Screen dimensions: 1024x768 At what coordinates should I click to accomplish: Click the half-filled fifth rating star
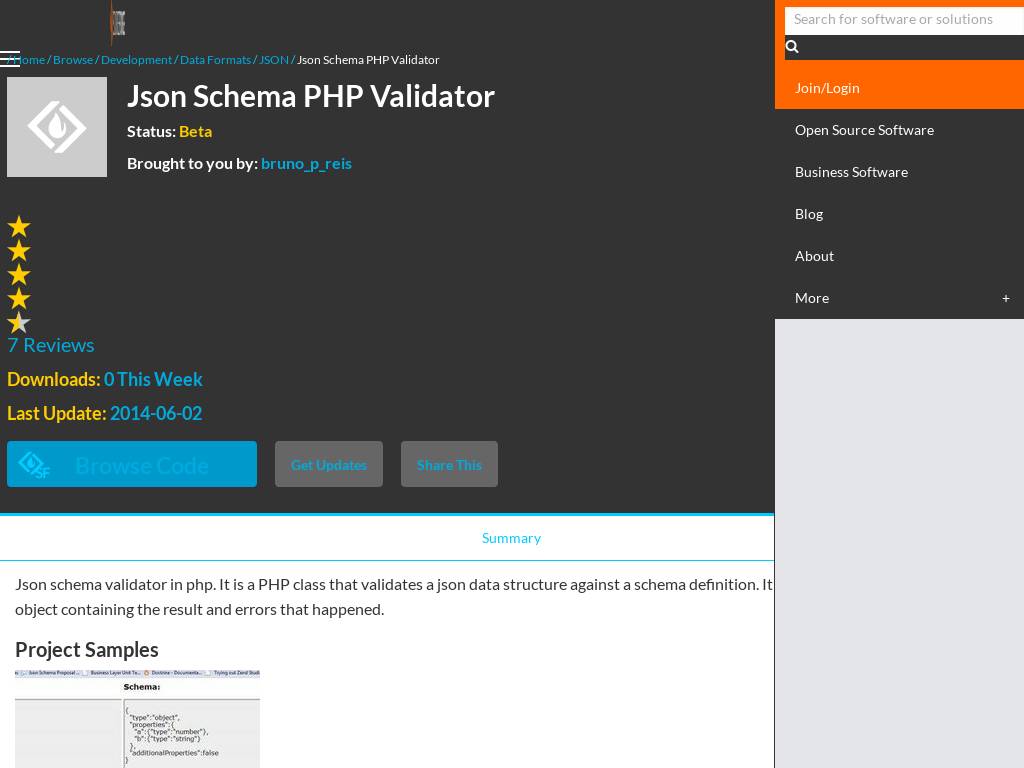[x=19, y=322]
